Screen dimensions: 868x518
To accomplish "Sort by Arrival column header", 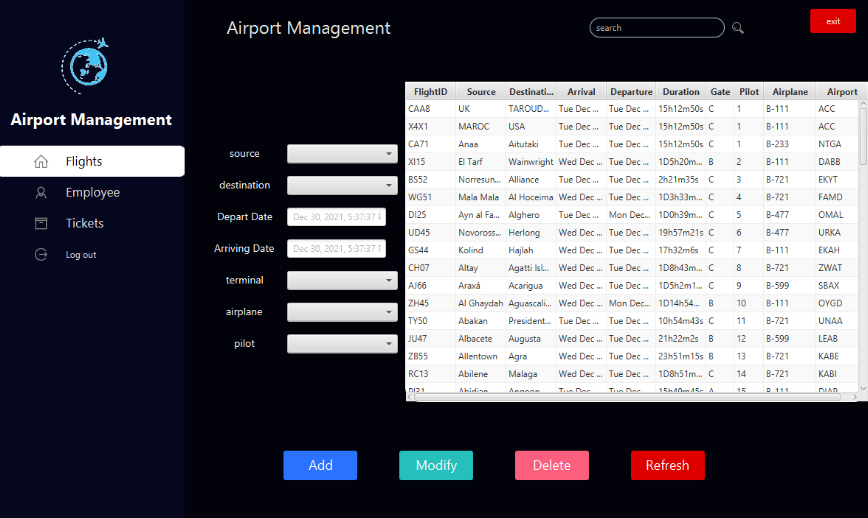I will 581,92.
